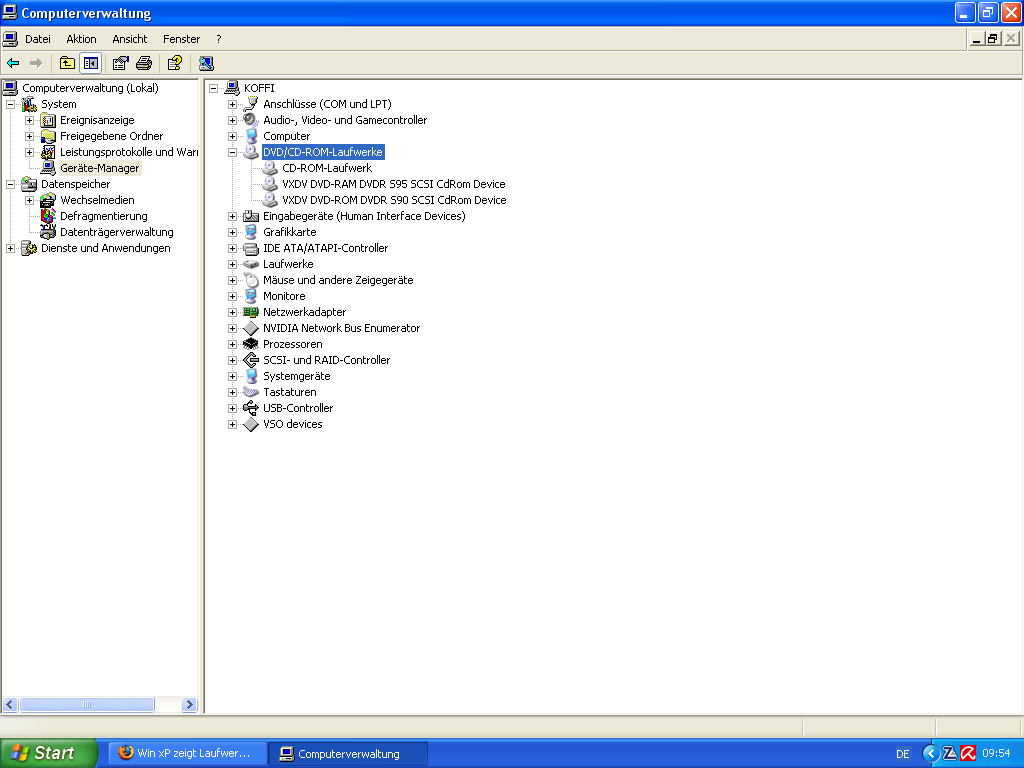Viewport: 1024px width, 768px height.
Task: Open the Properties toolbar icon
Action: (121, 63)
